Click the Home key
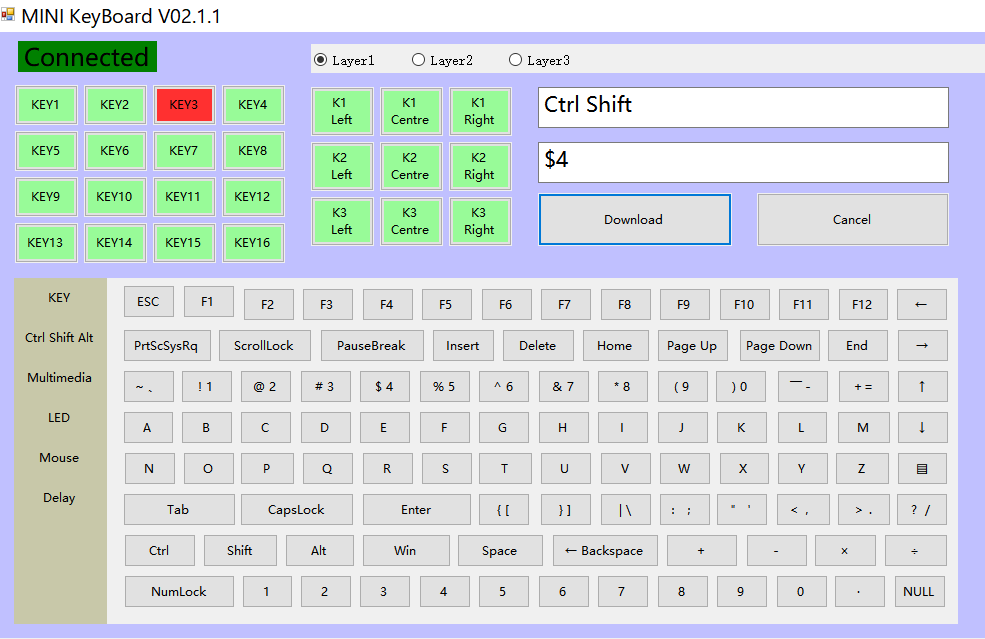The width and height of the screenshot is (985, 639). tap(615, 346)
